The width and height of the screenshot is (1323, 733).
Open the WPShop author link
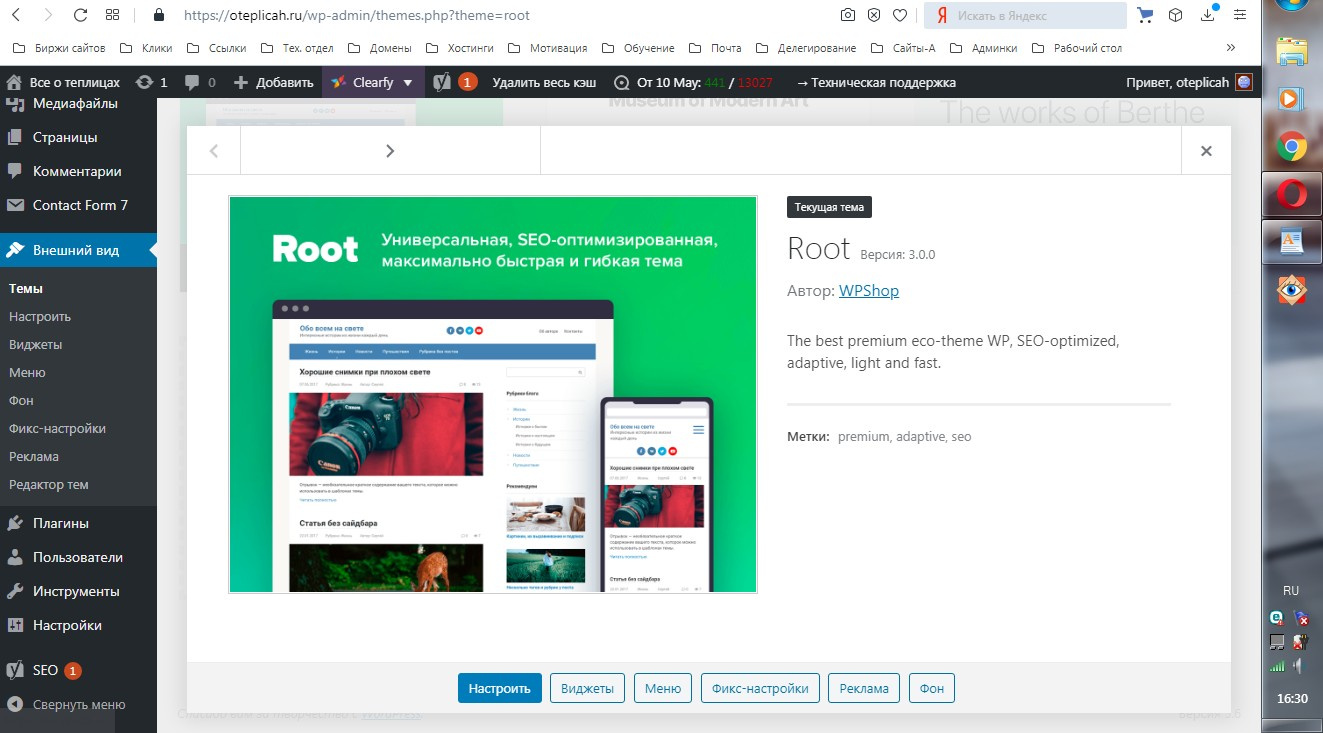pyautogui.click(x=869, y=291)
